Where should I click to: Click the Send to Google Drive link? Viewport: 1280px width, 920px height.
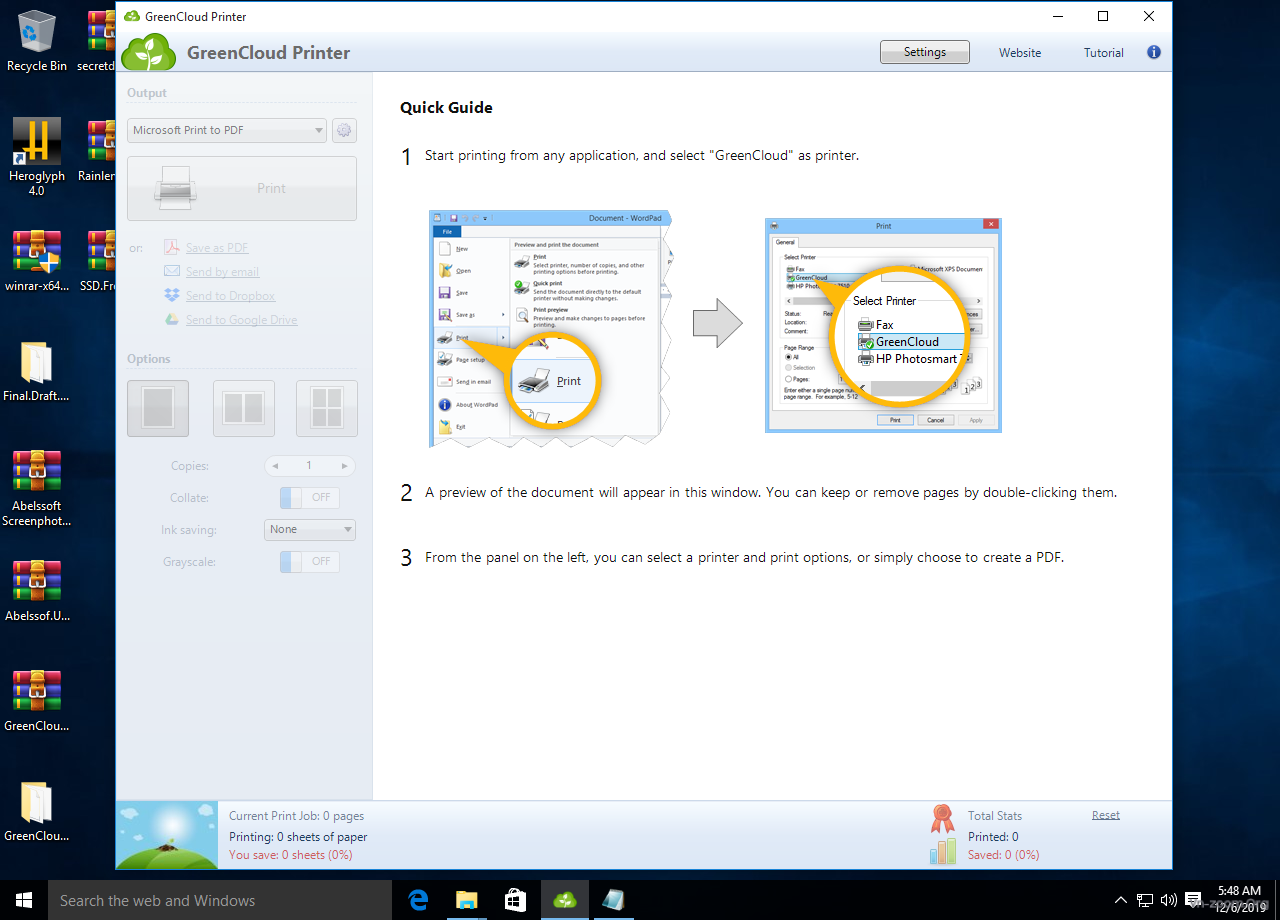pyautogui.click(x=241, y=320)
